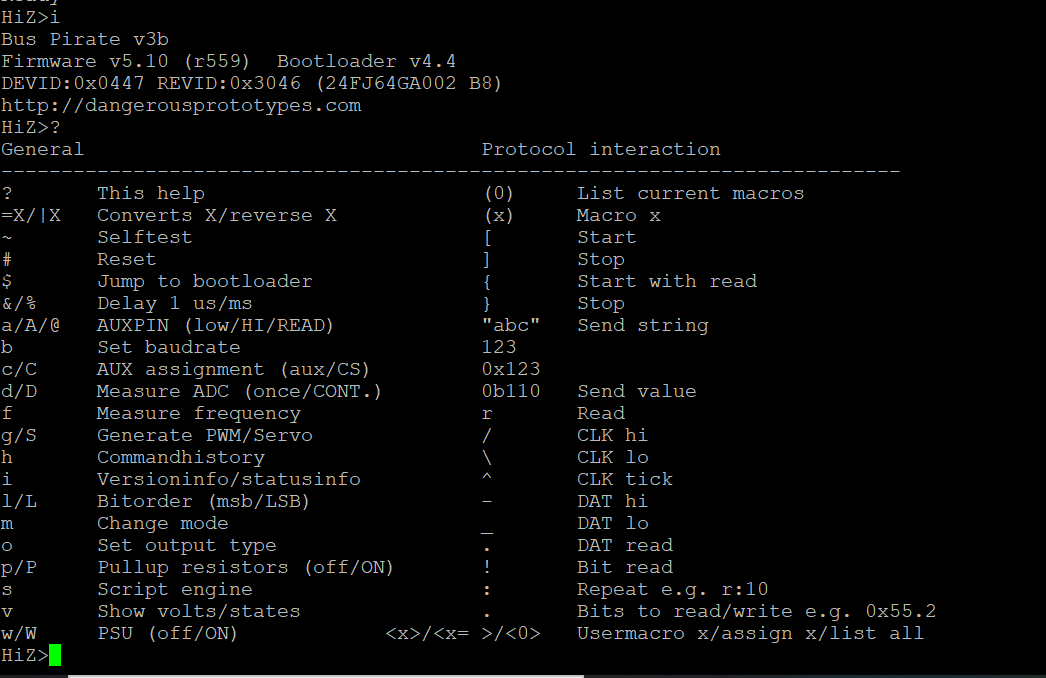Image resolution: width=1046 pixels, height=678 pixels.
Task: Click the "Bootloader v4.4" text
Action: (x=367, y=61)
